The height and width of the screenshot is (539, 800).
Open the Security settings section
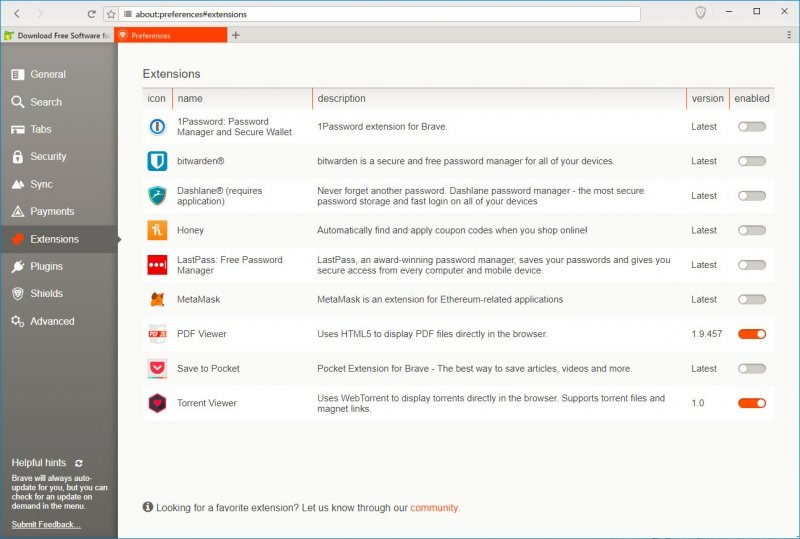47,157
